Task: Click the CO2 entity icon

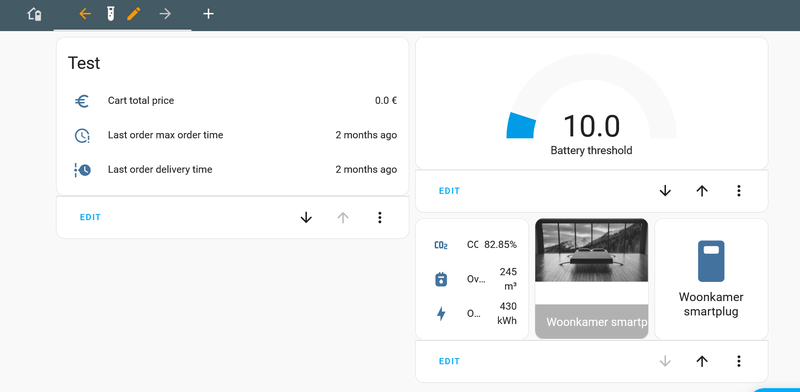Action: point(441,245)
